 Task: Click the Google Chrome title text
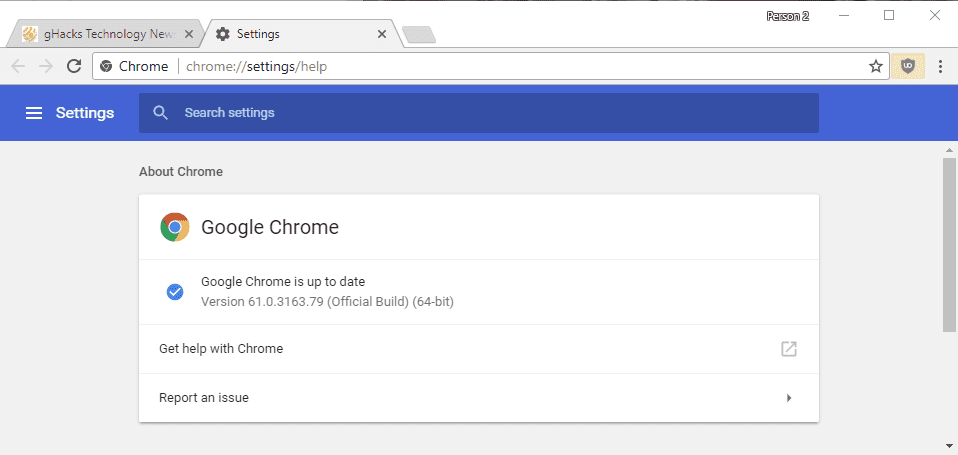(269, 227)
